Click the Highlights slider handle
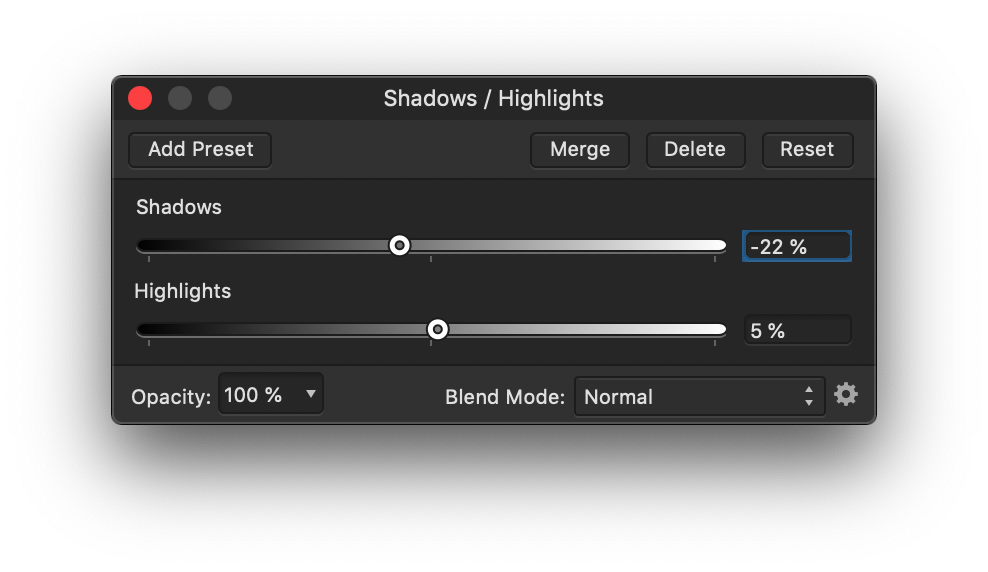 [437, 329]
